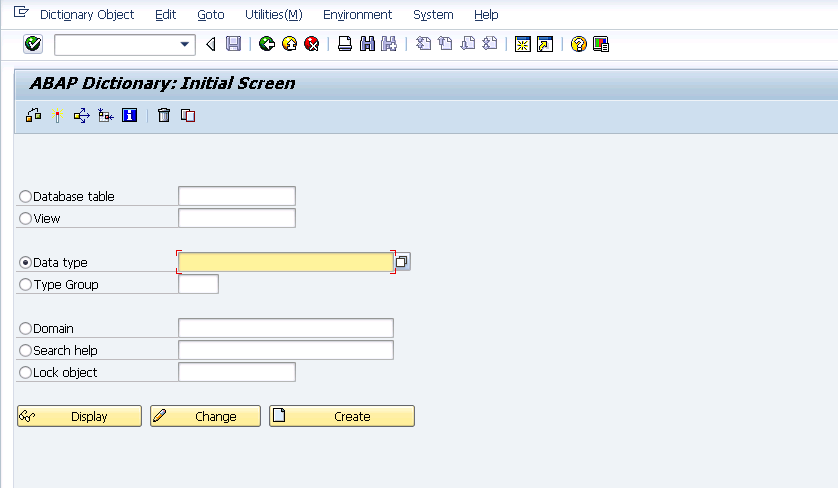Click the yellow Help question mark icon
Image resolution: width=838 pixels, height=488 pixels.
(x=579, y=44)
